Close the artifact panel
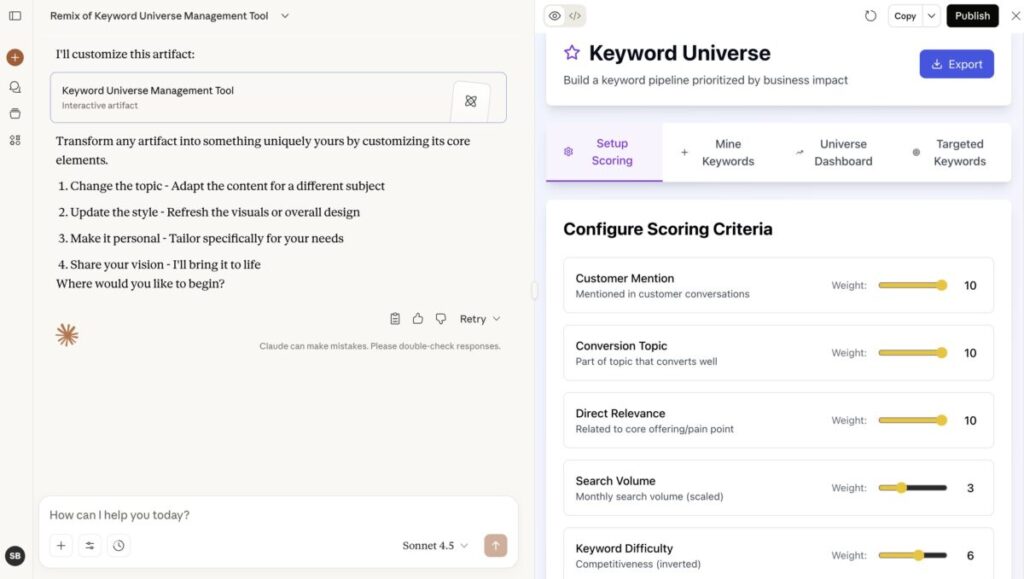The width and height of the screenshot is (1024, 579). tap(1016, 16)
